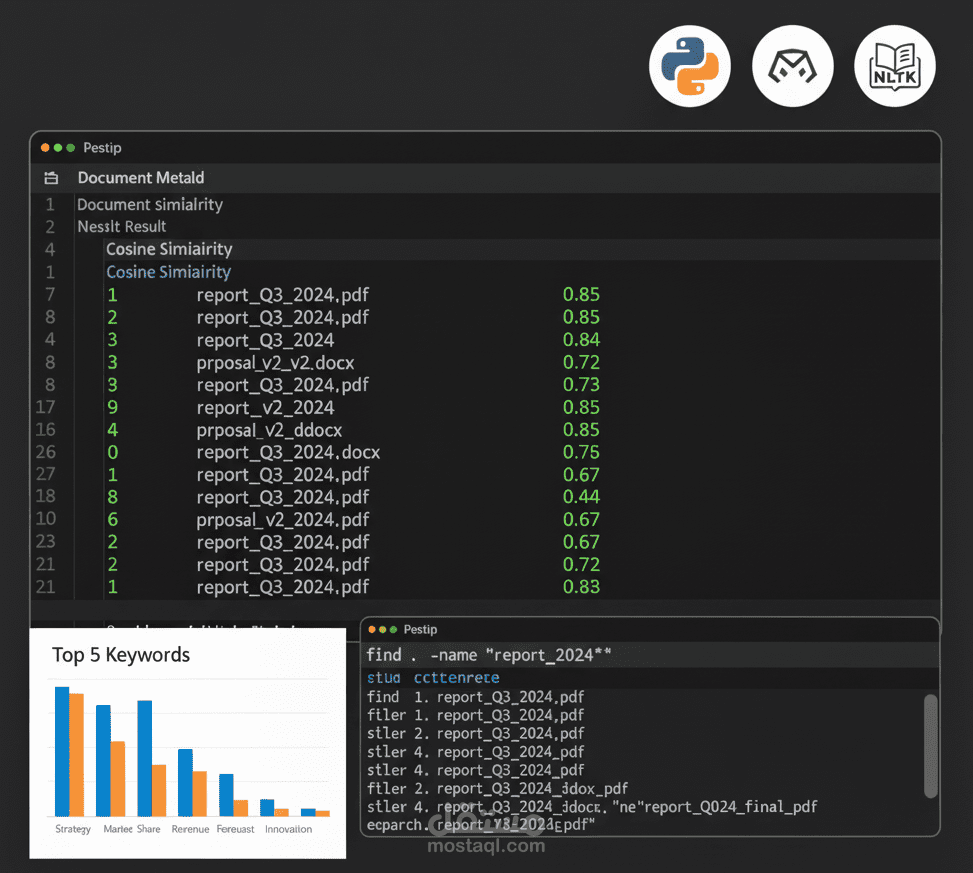The width and height of the screenshot is (973, 873).
Task: Click the blue bar above Rerenue
Action: (x=185, y=782)
